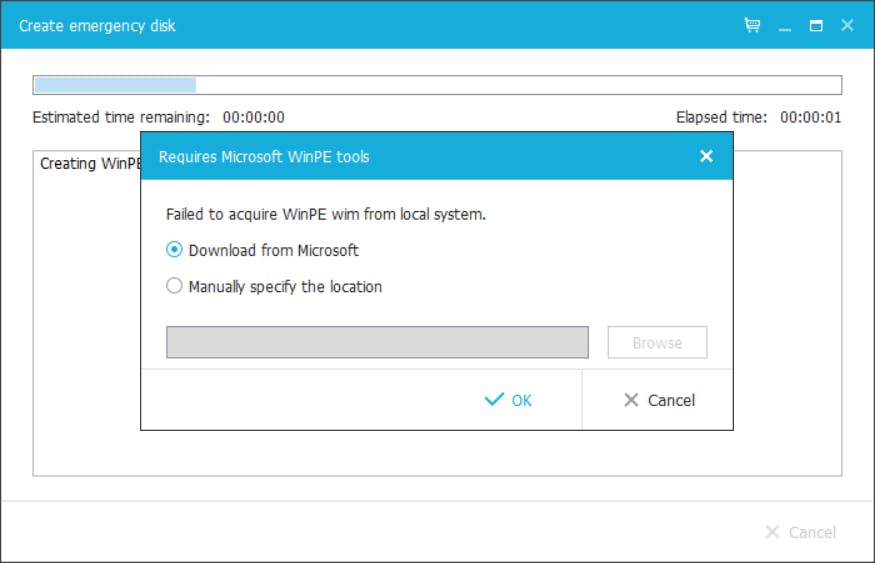
Task: Confirm the dialog with OK
Action: 508,400
